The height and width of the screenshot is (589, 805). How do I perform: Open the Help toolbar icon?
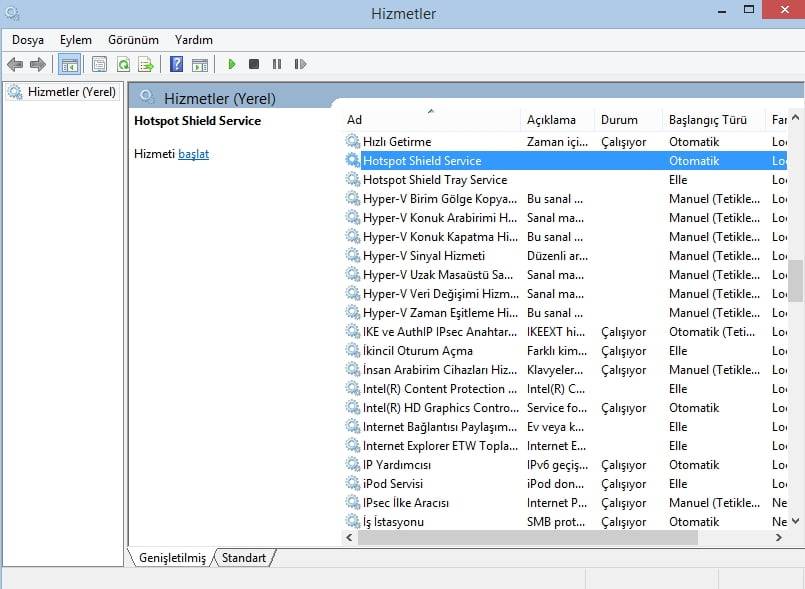point(176,64)
